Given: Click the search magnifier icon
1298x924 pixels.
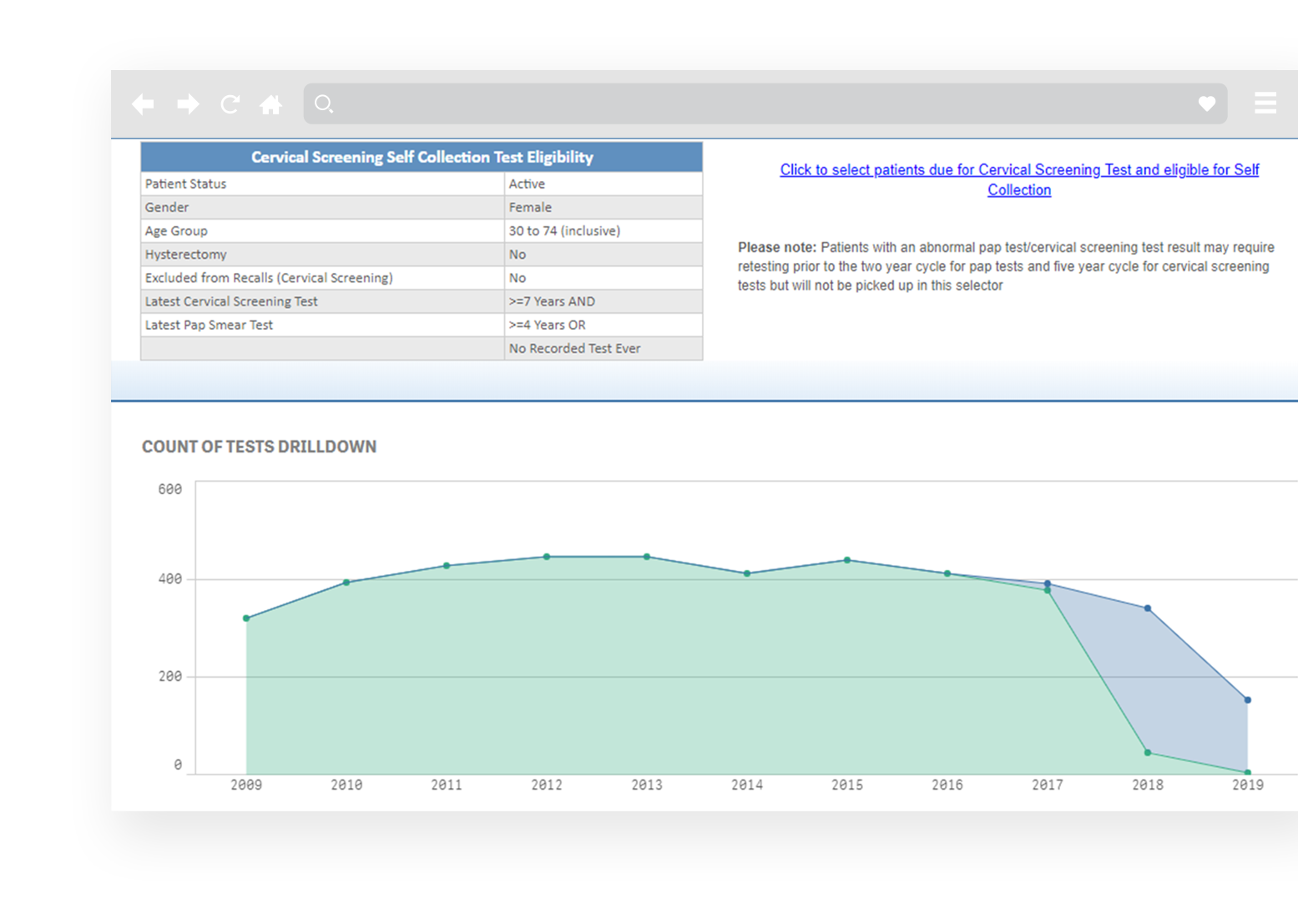Looking at the screenshot, I should click(x=324, y=104).
